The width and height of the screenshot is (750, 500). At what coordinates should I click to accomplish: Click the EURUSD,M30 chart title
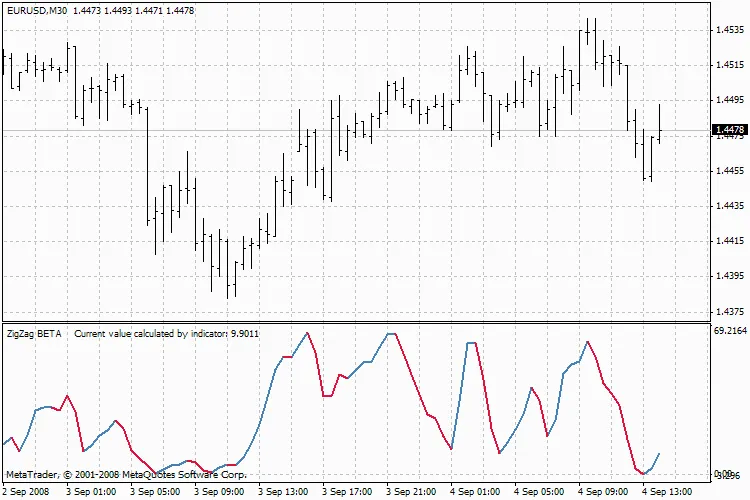38,10
